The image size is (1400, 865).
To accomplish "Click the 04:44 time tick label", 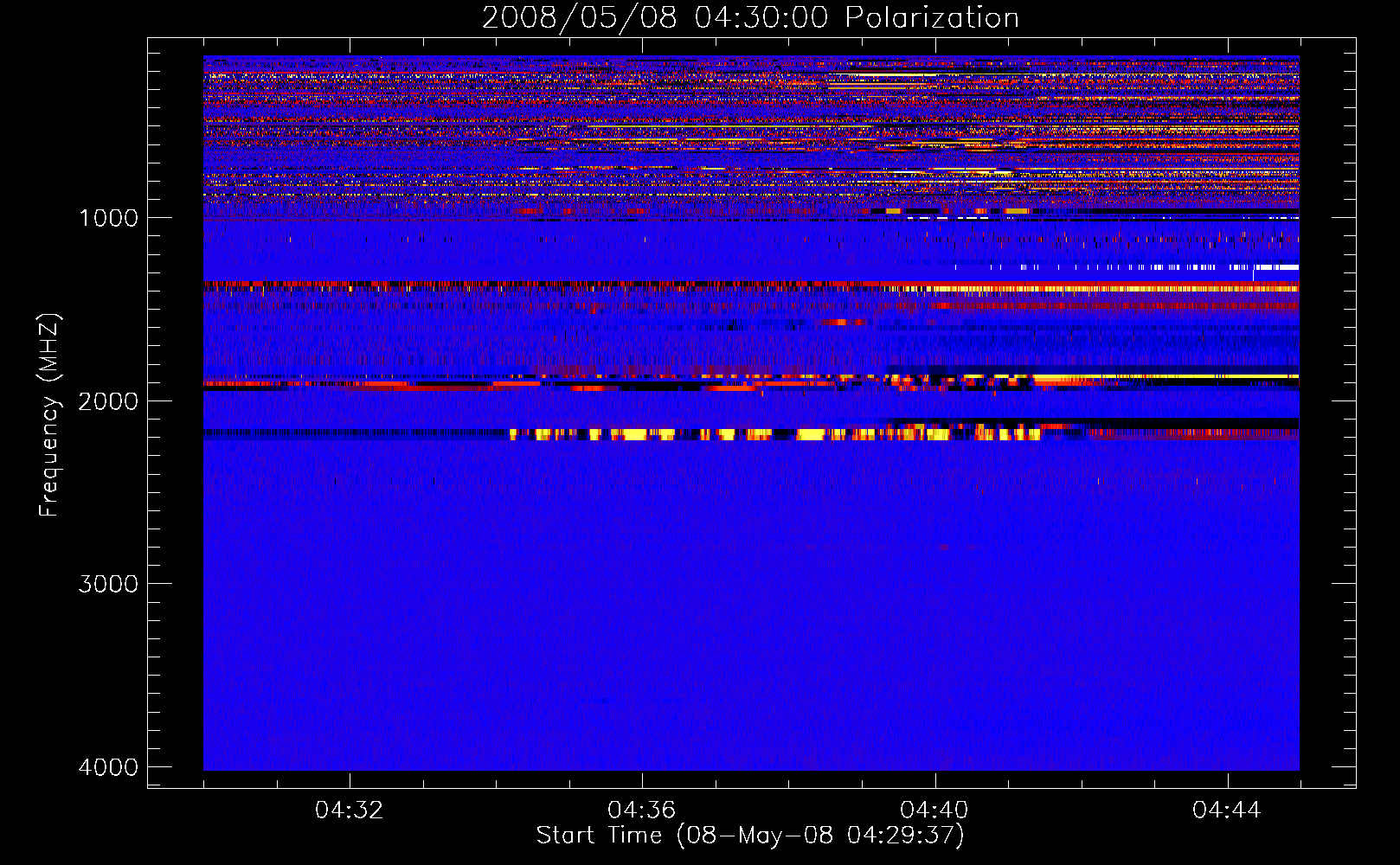I will [x=1226, y=811].
